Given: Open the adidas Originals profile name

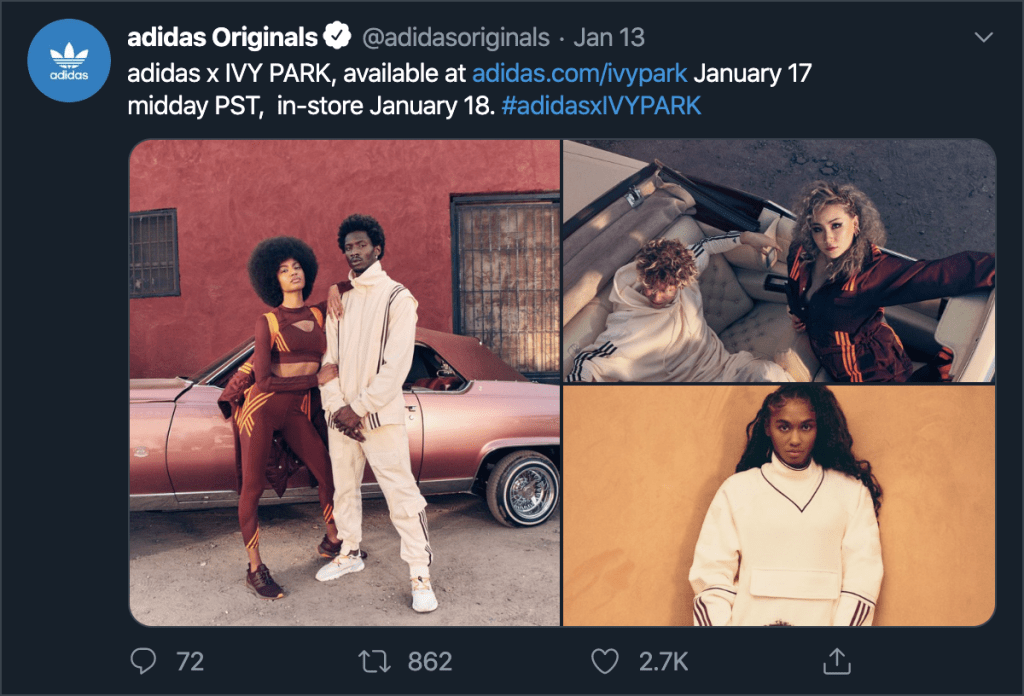Looking at the screenshot, I should pyautogui.click(x=223, y=38).
